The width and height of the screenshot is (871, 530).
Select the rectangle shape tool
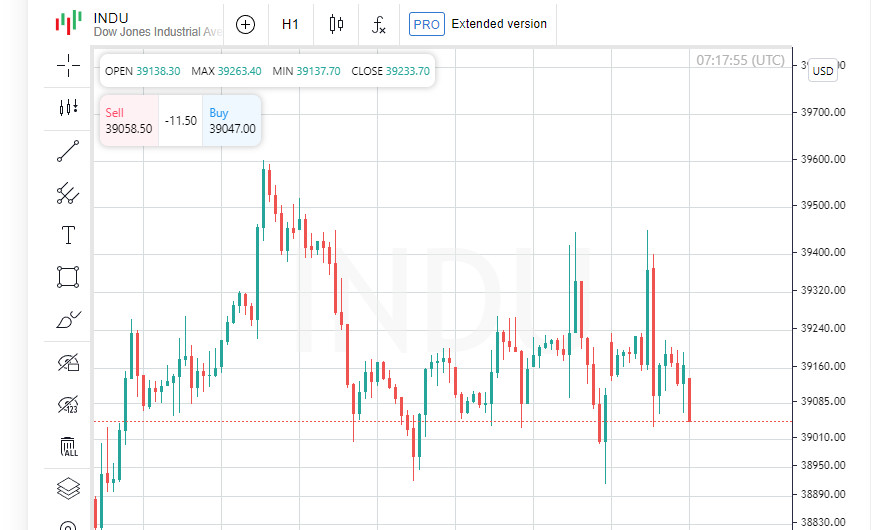[68, 277]
